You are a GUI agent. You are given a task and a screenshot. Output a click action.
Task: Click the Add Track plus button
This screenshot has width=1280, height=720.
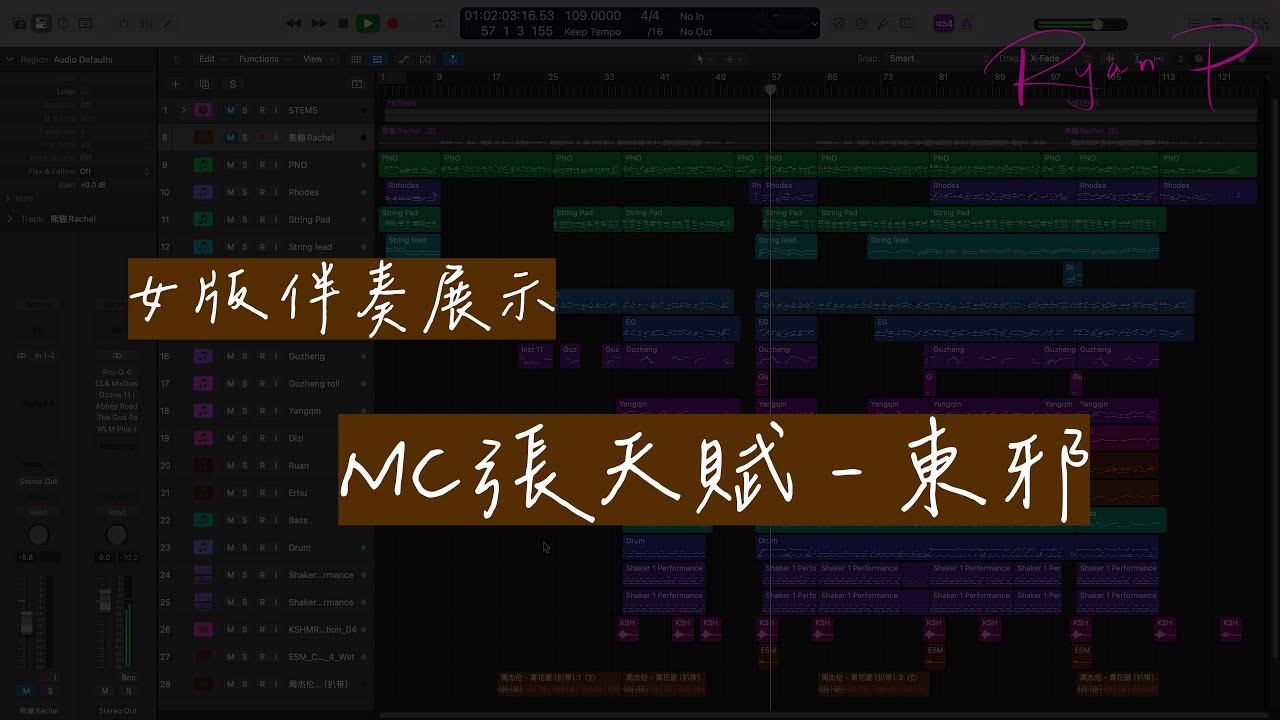(x=176, y=85)
